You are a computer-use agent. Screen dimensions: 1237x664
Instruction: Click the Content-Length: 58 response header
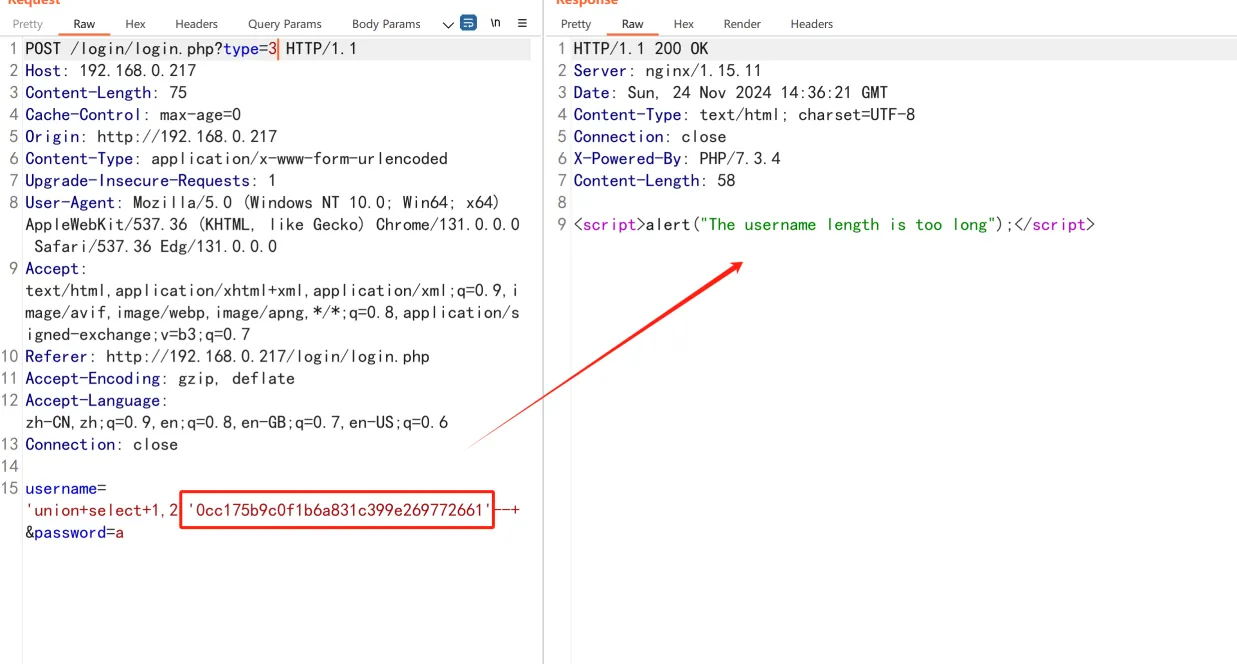tap(654, 181)
